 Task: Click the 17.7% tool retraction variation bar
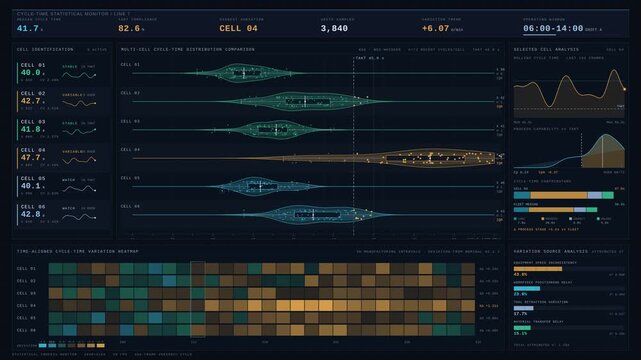click(x=523, y=308)
